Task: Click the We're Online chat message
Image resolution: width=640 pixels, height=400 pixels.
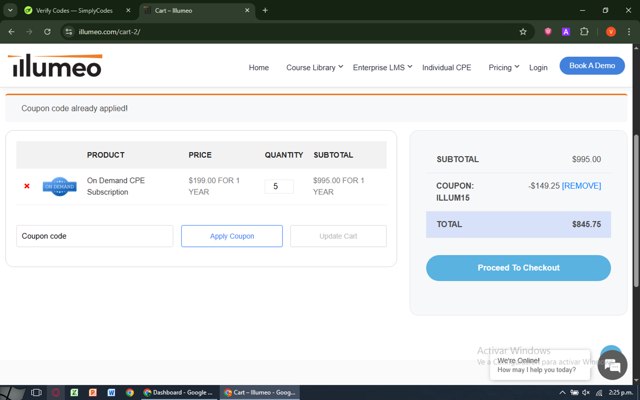Action: click(540, 365)
